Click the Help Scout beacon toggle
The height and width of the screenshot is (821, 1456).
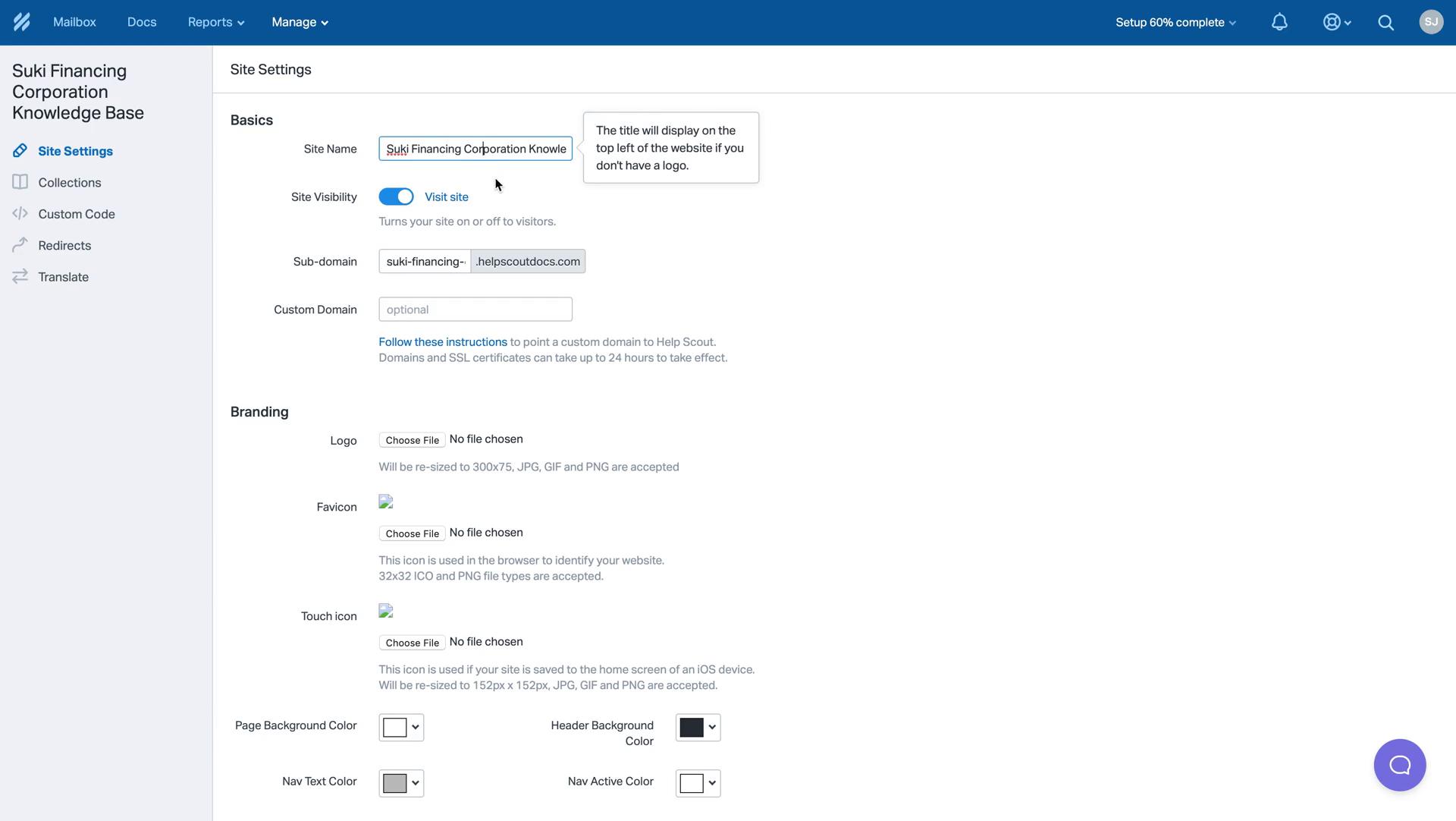click(1400, 765)
